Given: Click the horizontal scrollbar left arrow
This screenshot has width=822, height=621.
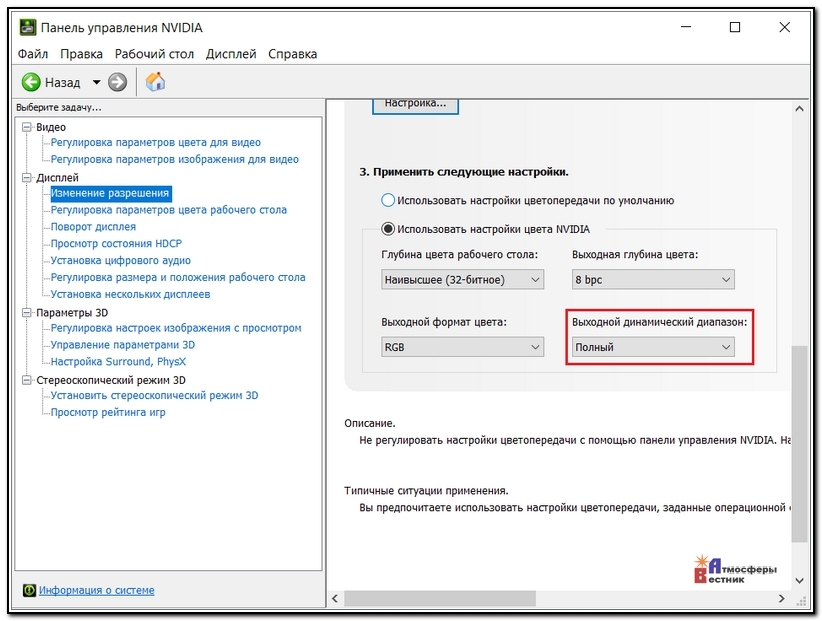Looking at the screenshot, I should [335, 598].
